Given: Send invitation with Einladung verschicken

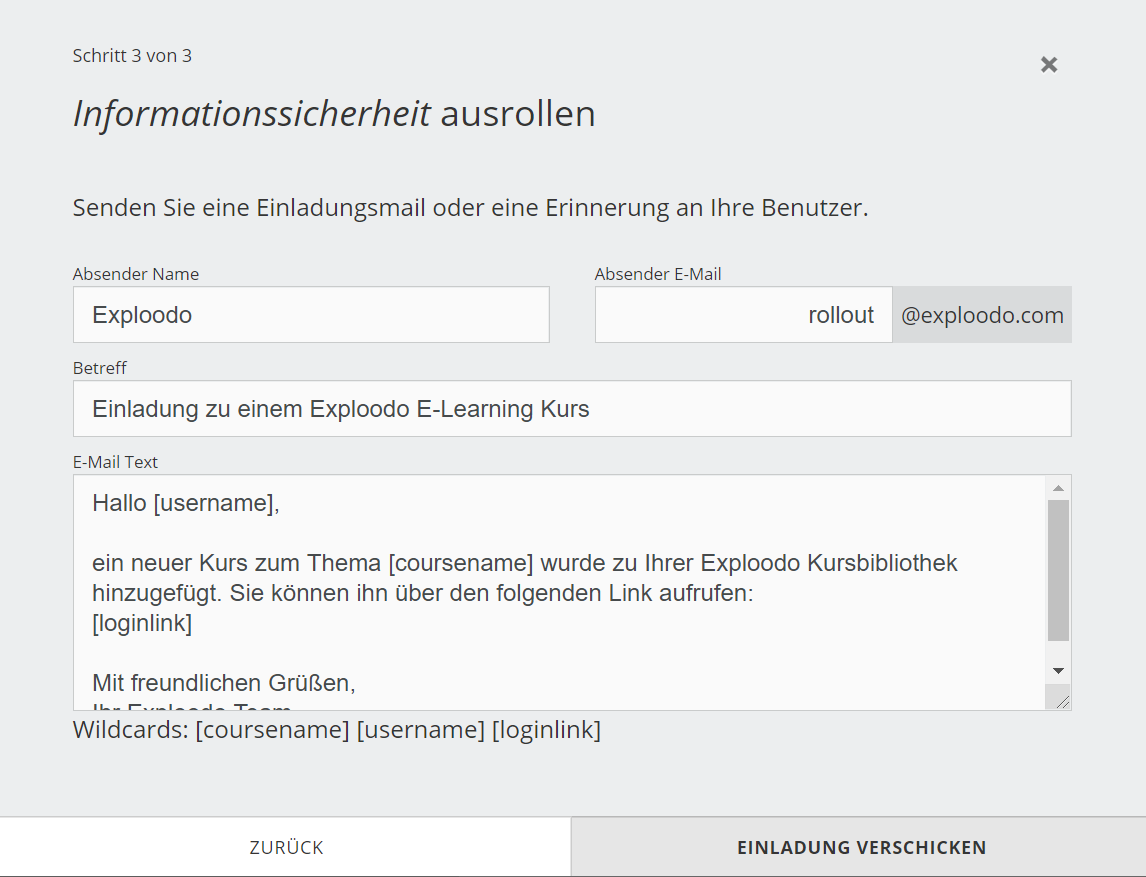Looking at the screenshot, I should (861, 848).
